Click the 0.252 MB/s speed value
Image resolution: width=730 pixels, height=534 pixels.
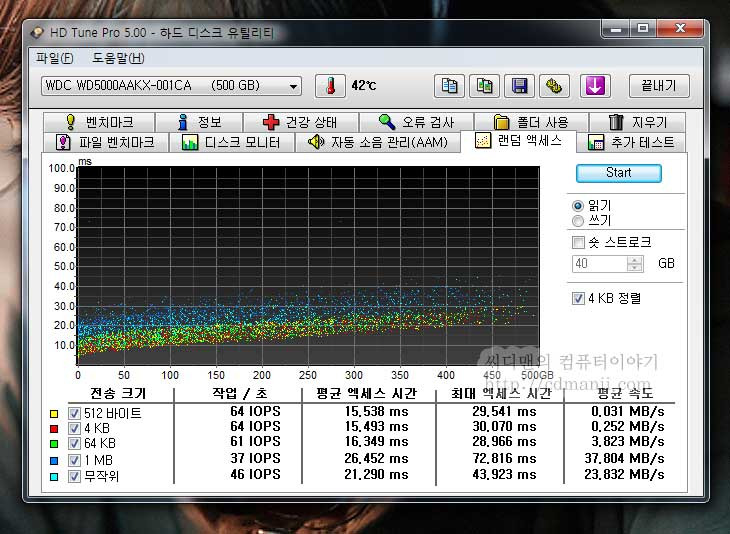pos(628,426)
